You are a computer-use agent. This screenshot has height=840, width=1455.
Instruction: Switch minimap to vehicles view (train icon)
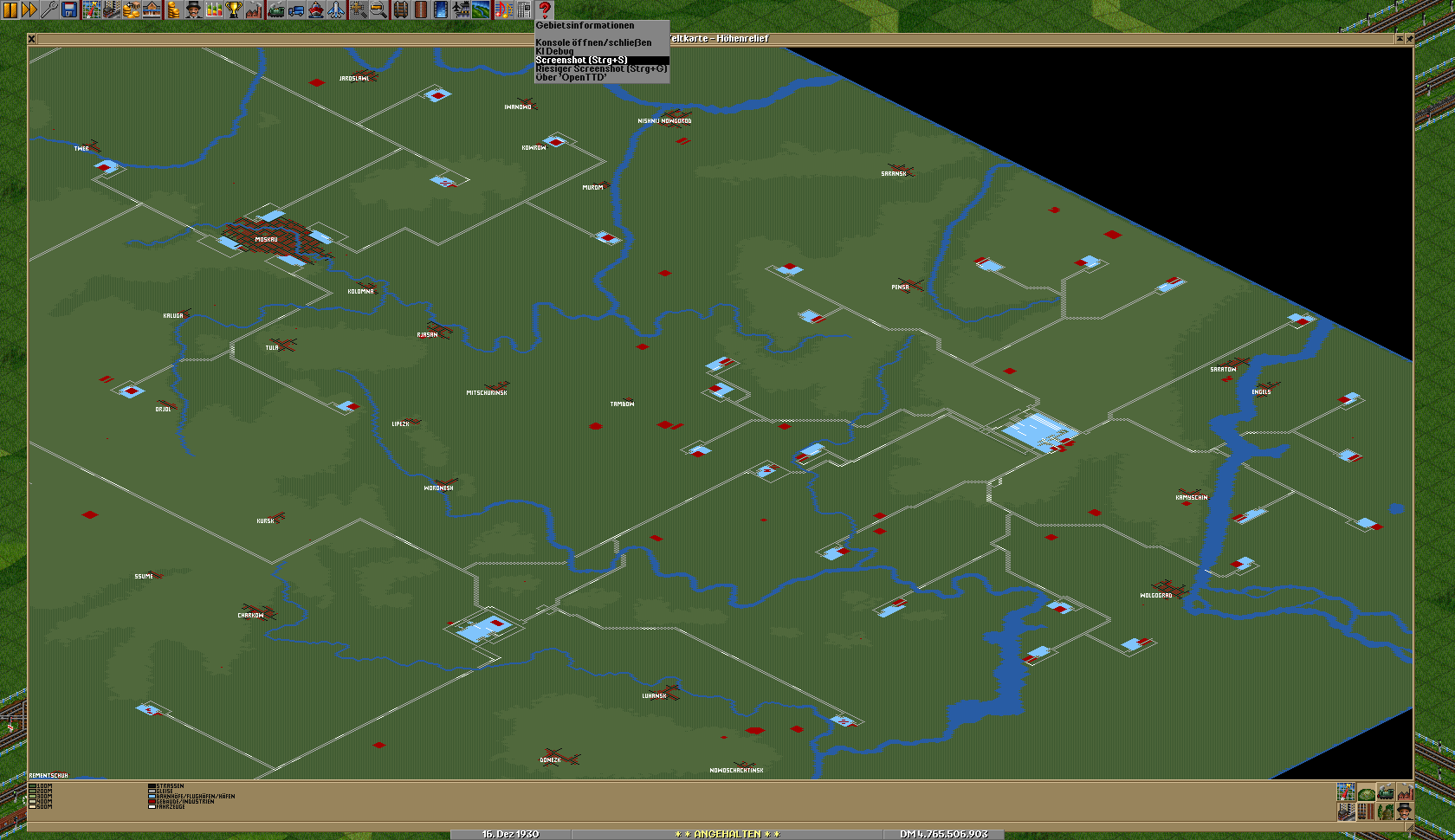(x=1385, y=792)
